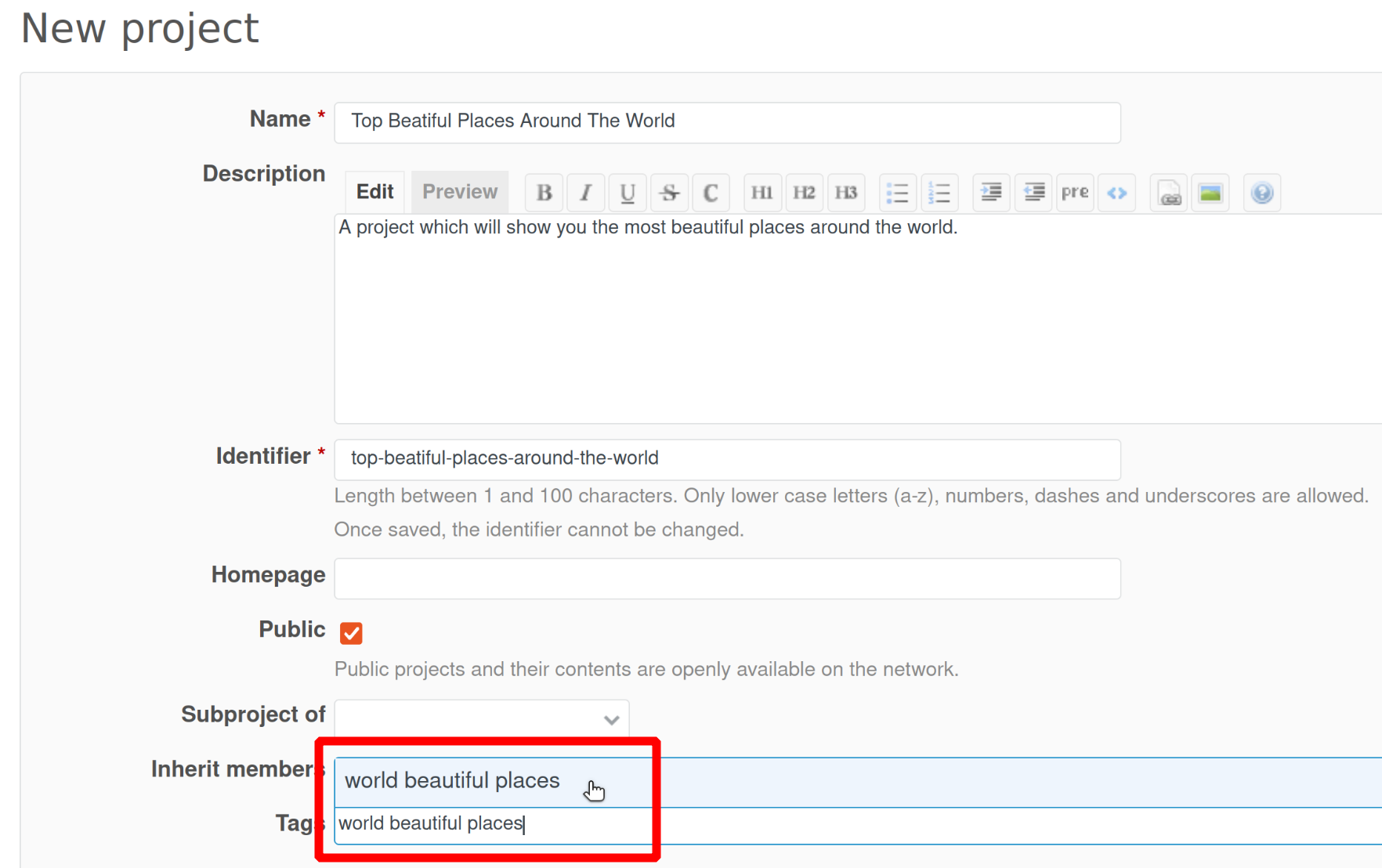Select 'world beautiful places' tag suggestion
The height and width of the screenshot is (868, 1382).
click(x=453, y=781)
